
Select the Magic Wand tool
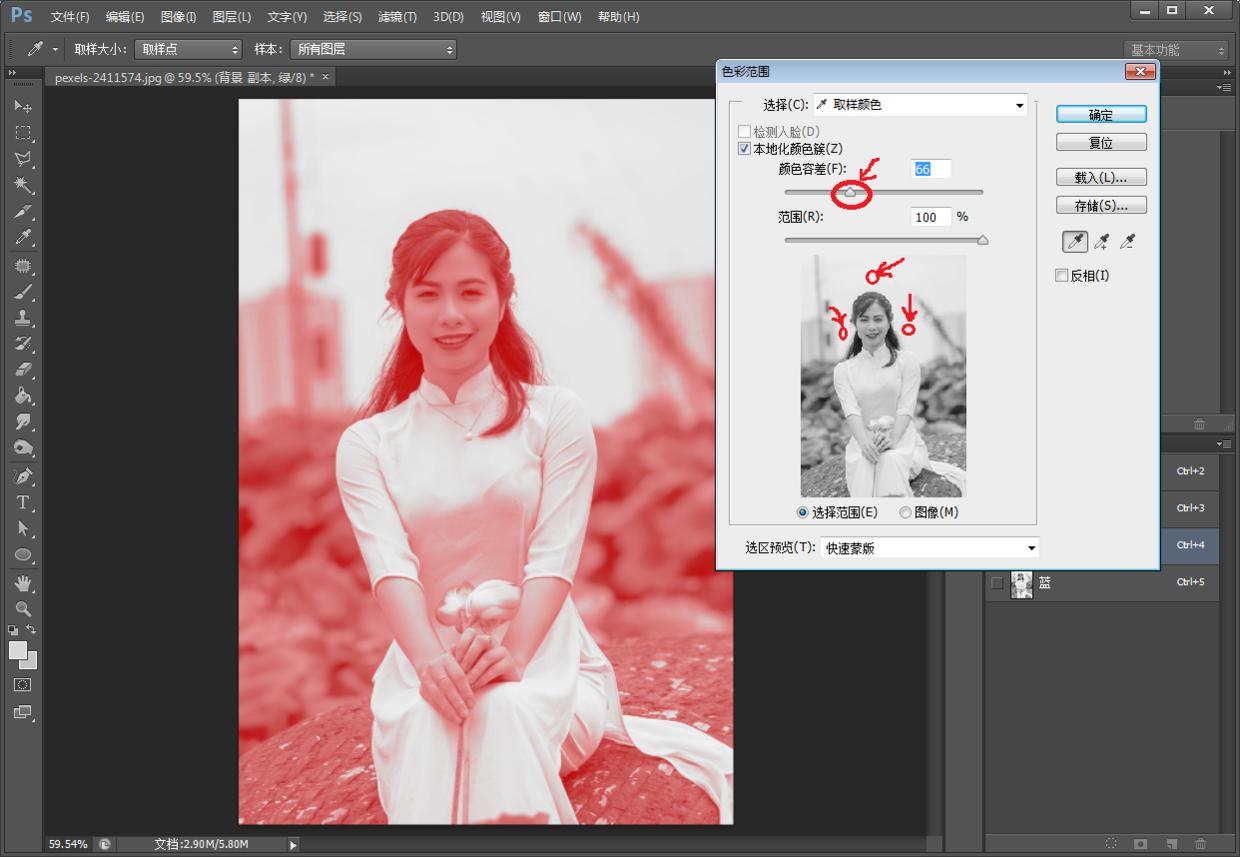(23, 186)
